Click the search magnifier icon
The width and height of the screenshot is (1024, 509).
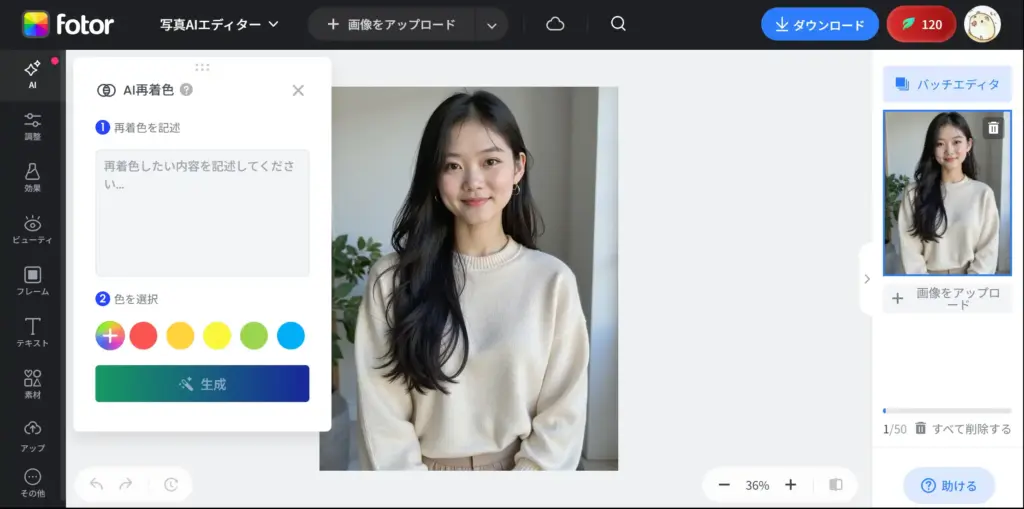618,24
